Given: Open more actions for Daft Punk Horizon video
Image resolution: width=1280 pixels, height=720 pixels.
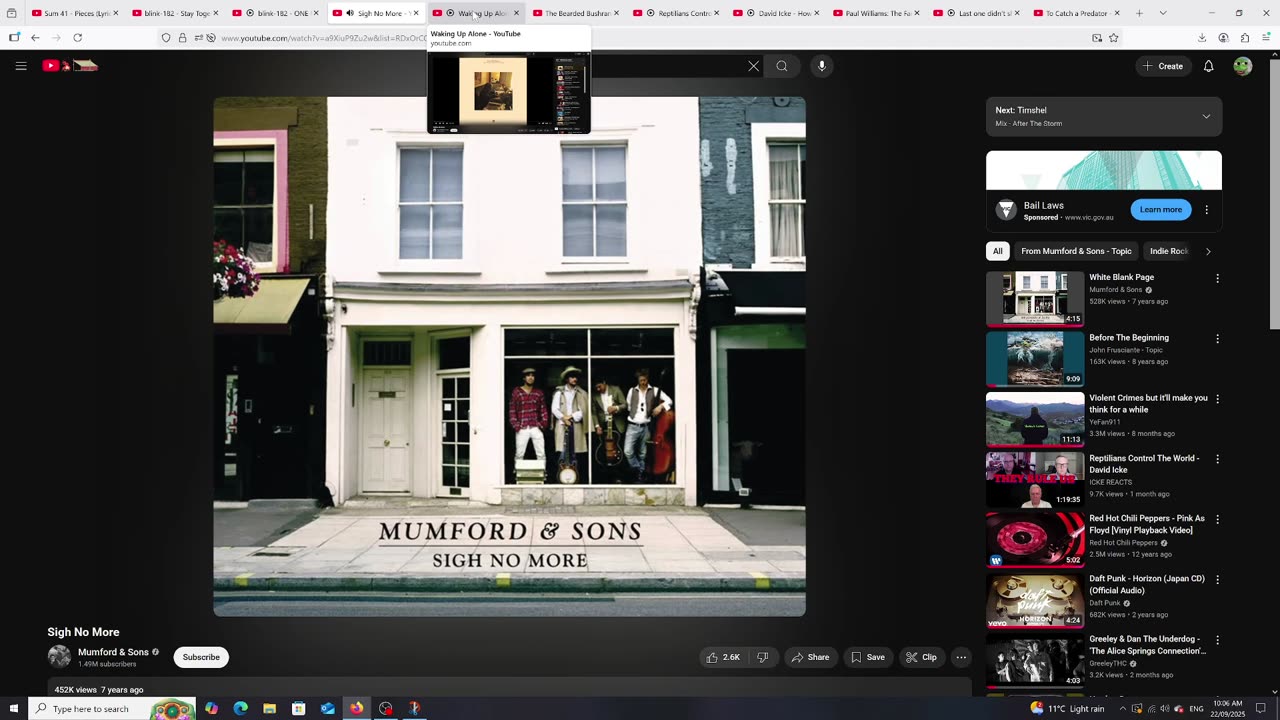Looking at the screenshot, I should [1217, 580].
